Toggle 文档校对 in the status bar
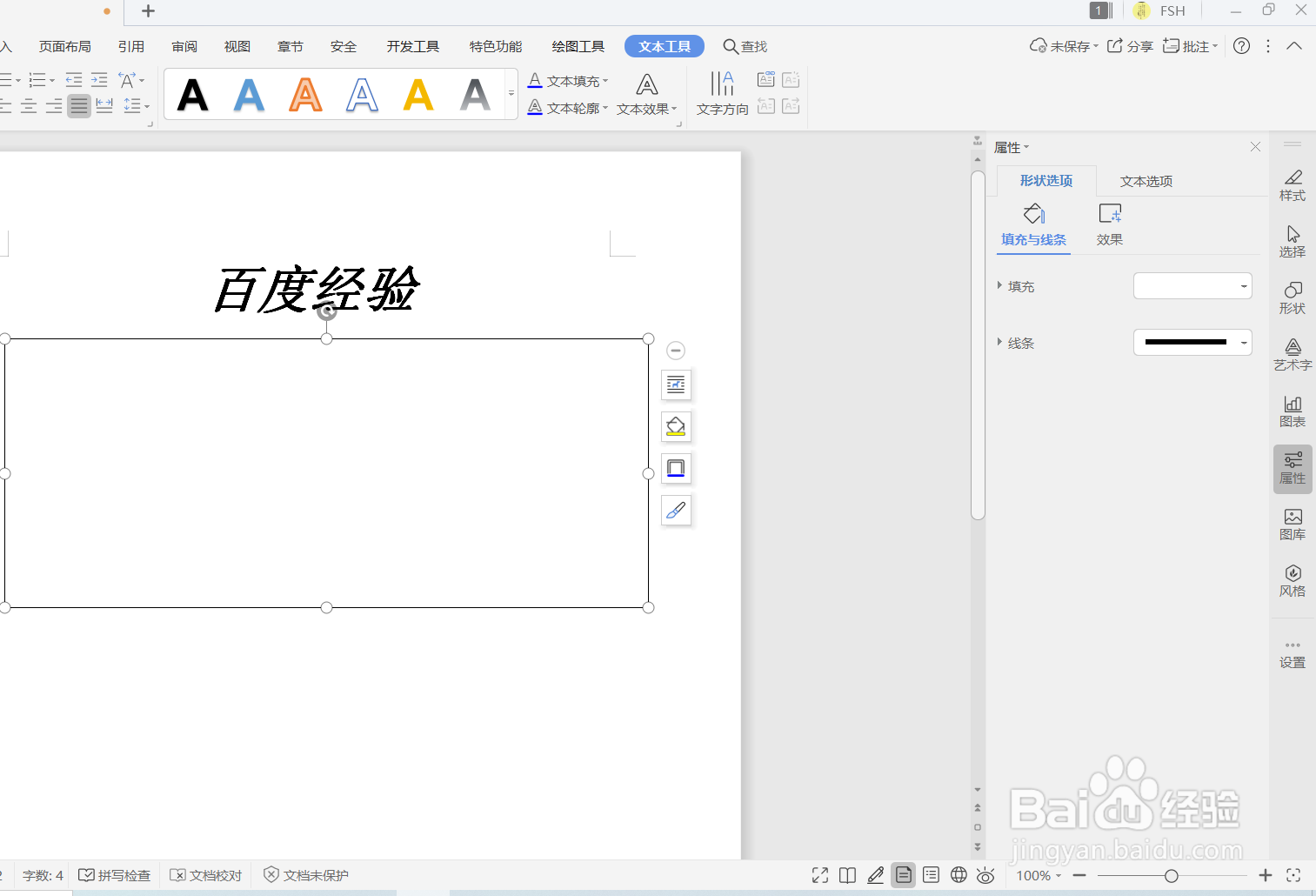Image resolution: width=1316 pixels, height=896 pixels. pyautogui.click(x=205, y=875)
